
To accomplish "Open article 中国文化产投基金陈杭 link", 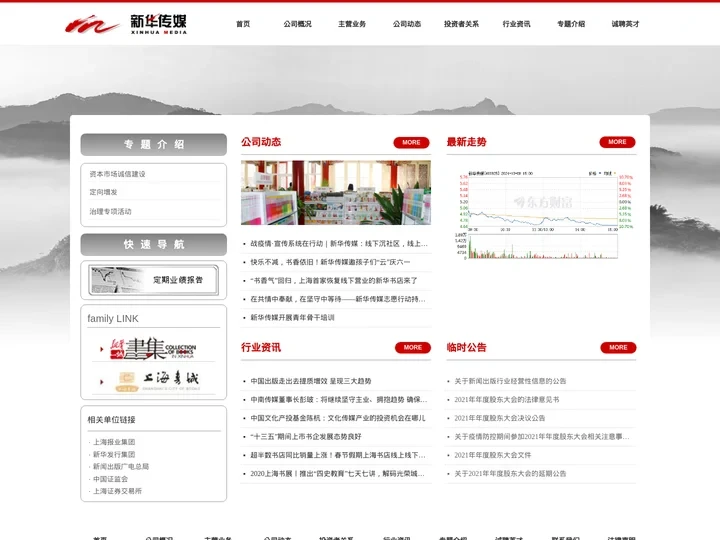I will (x=338, y=418).
